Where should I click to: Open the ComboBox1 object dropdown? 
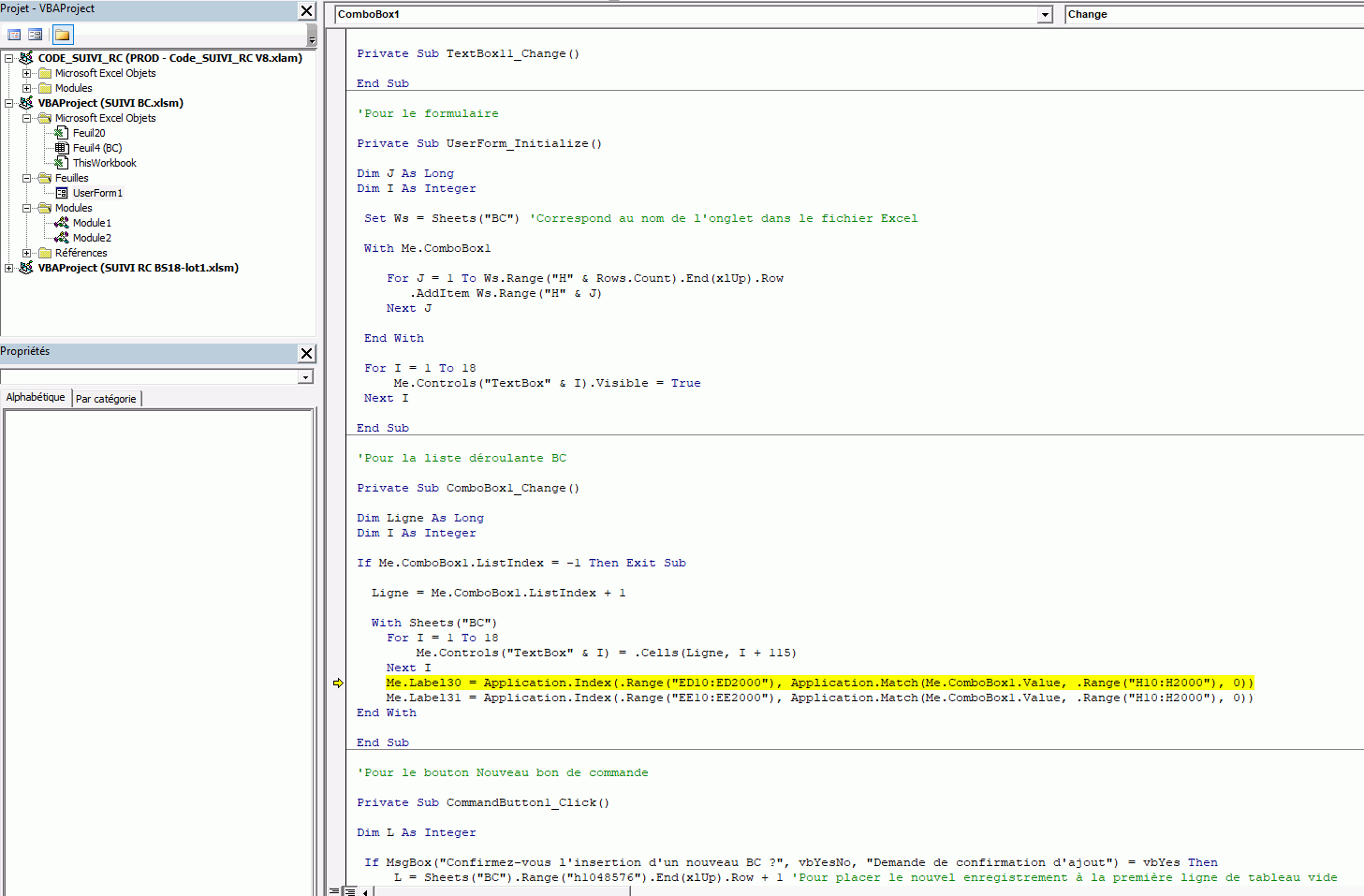point(1045,15)
